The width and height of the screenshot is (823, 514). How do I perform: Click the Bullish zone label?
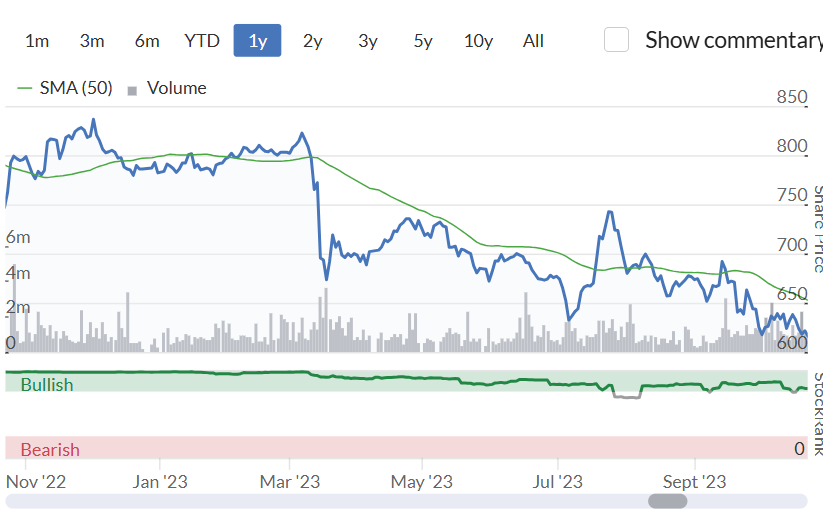[47, 385]
